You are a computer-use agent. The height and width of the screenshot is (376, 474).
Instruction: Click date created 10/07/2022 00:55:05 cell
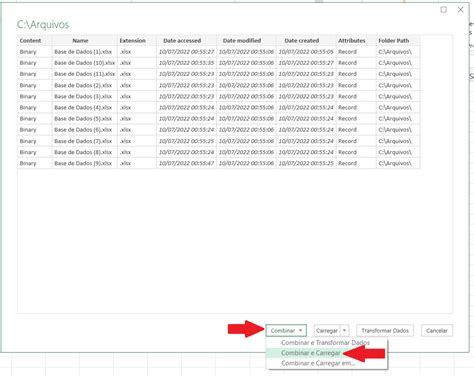(x=306, y=52)
